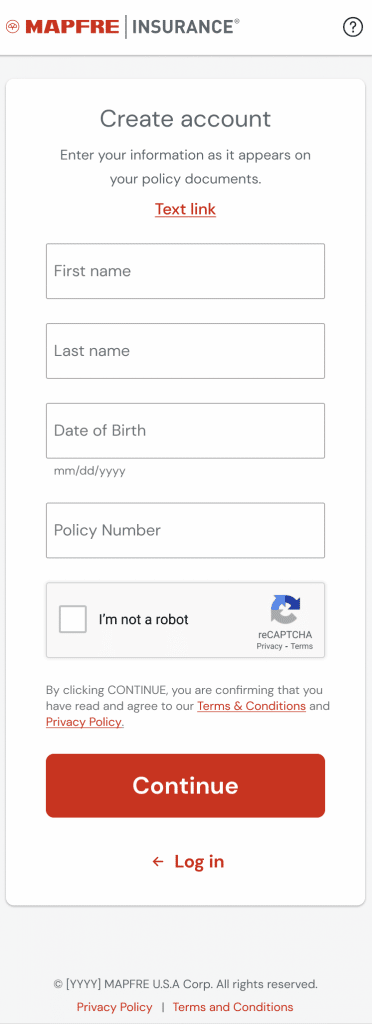
Task: Activate the Policy Number field
Action: (185, 530)
